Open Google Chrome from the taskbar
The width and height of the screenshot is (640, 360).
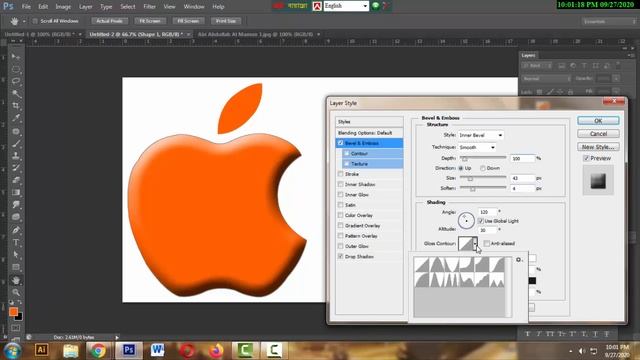coord(98,350)
